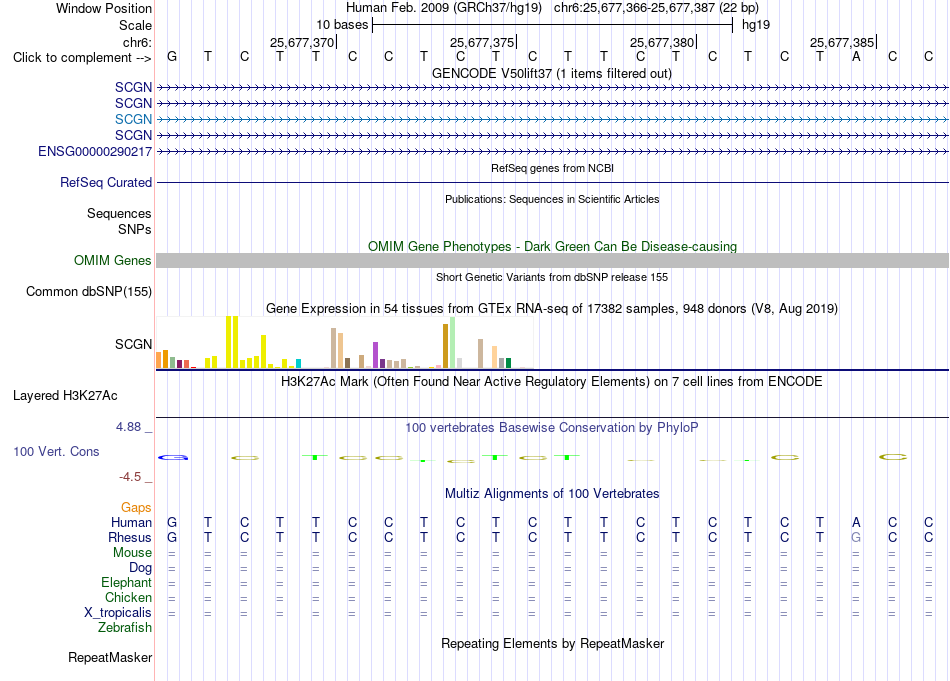Image resolution: width=950 pixels, height=681 pixels.
Task: Open '100 vertebrates Basewise Conservation by PhyloP' title
Action: [x=552, y=428]
